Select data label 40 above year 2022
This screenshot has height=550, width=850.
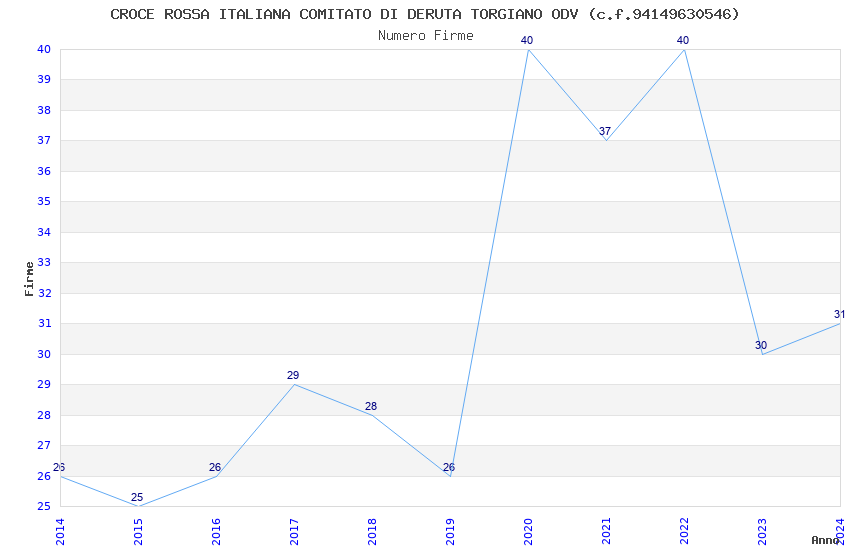[683, 40]
